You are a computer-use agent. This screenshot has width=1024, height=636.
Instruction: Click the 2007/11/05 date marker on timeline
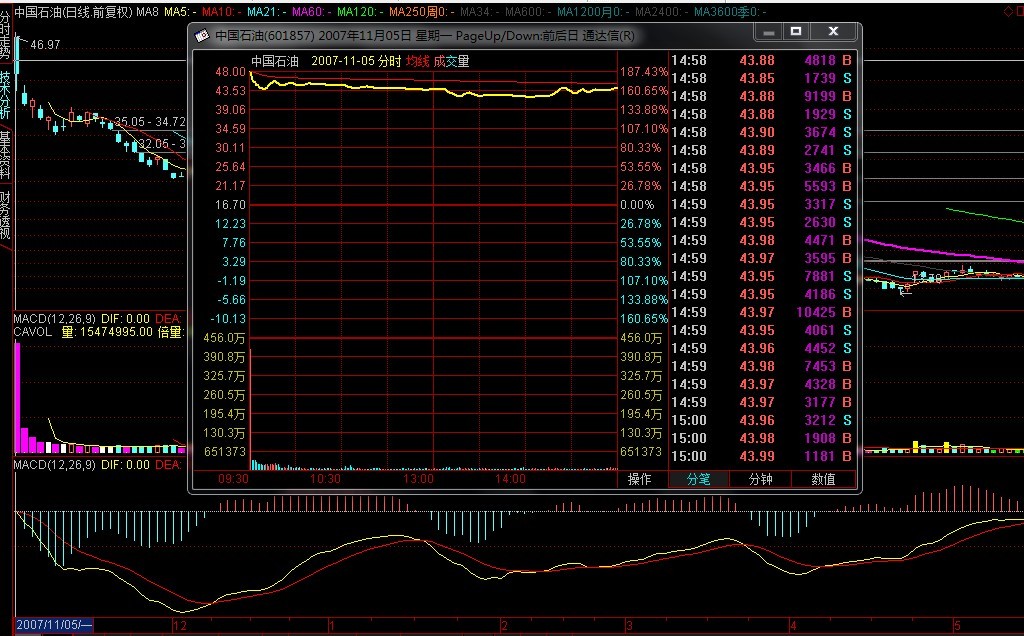pyautogui.click(x=54, y=625)
